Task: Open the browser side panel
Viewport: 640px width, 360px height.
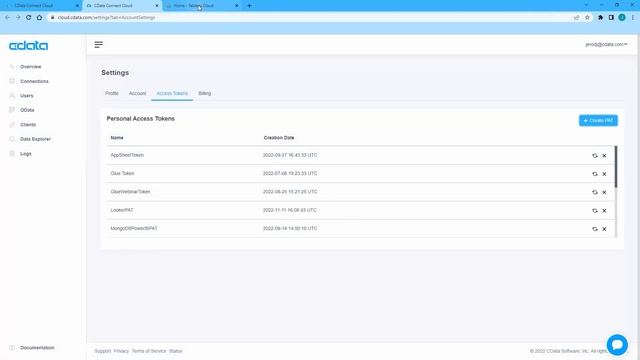Action: tap(611, 18)
